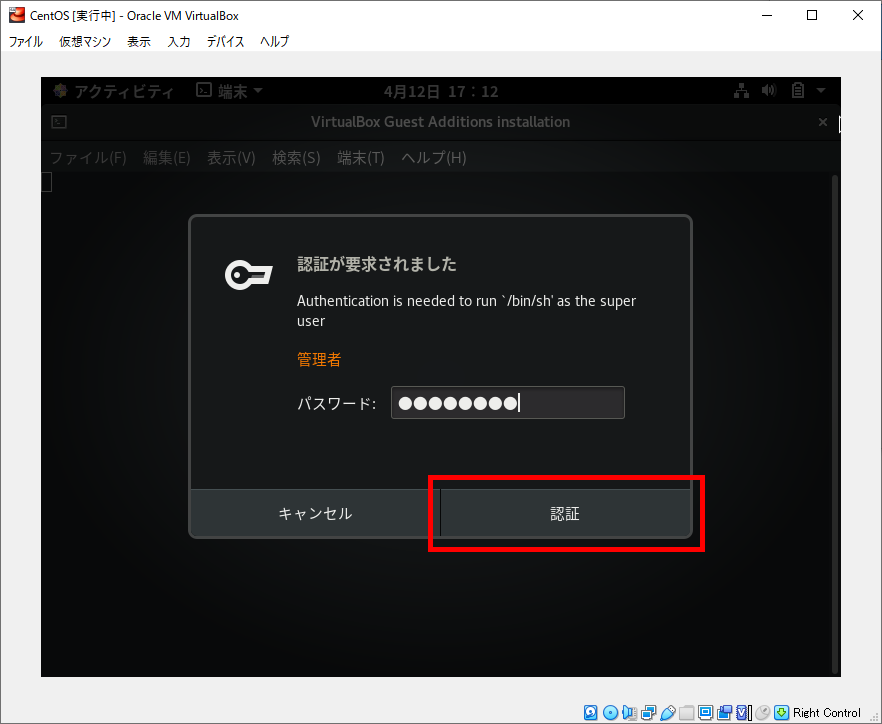Click the CPU virtualization status icon
Viewport: 882px width, 724px height.
pyautogui.click(x=744, y=713)
